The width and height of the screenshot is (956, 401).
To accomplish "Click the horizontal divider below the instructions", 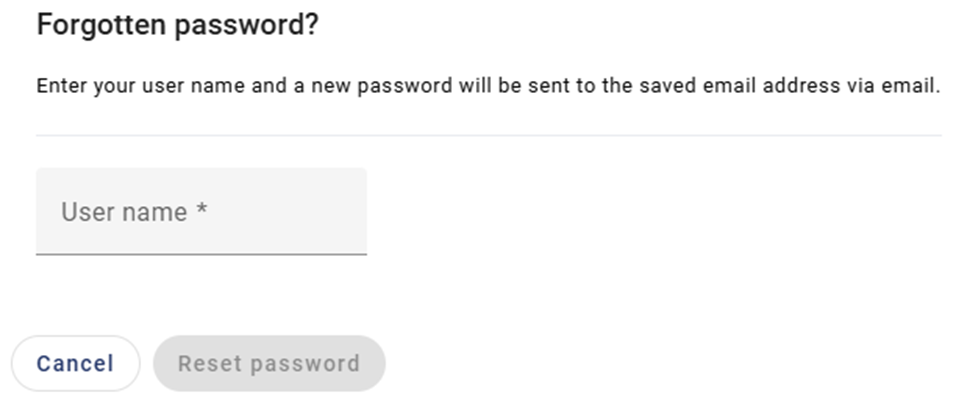I will point(488,135).
